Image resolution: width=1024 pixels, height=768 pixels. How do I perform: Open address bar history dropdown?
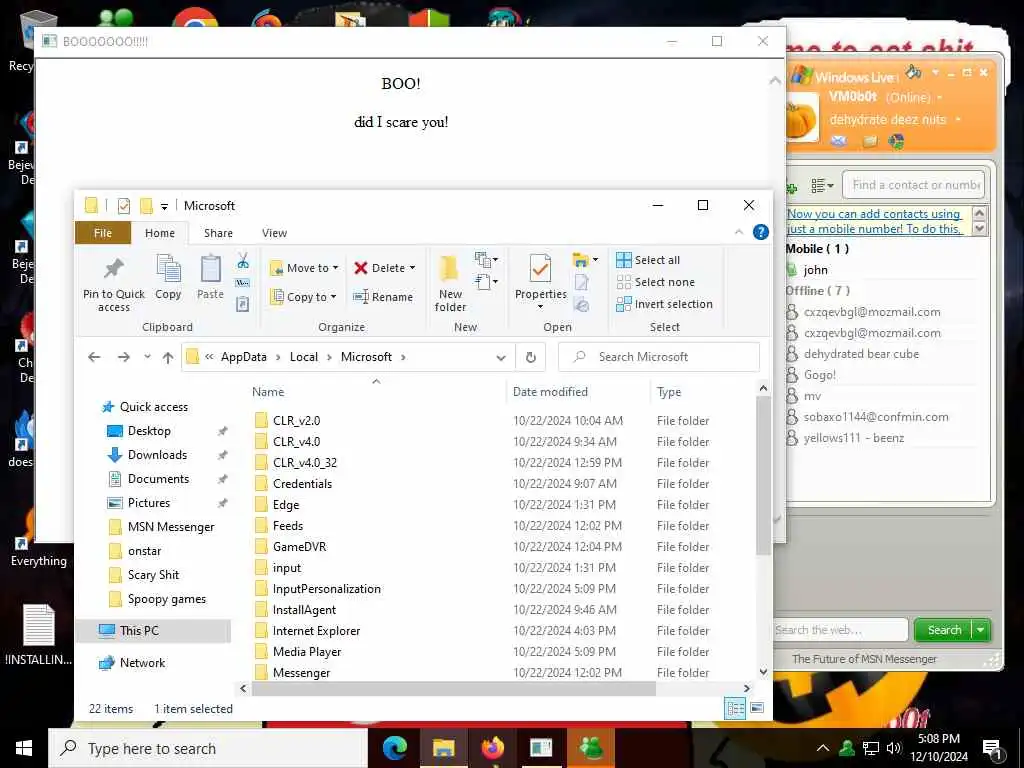[x=501, y=357]
